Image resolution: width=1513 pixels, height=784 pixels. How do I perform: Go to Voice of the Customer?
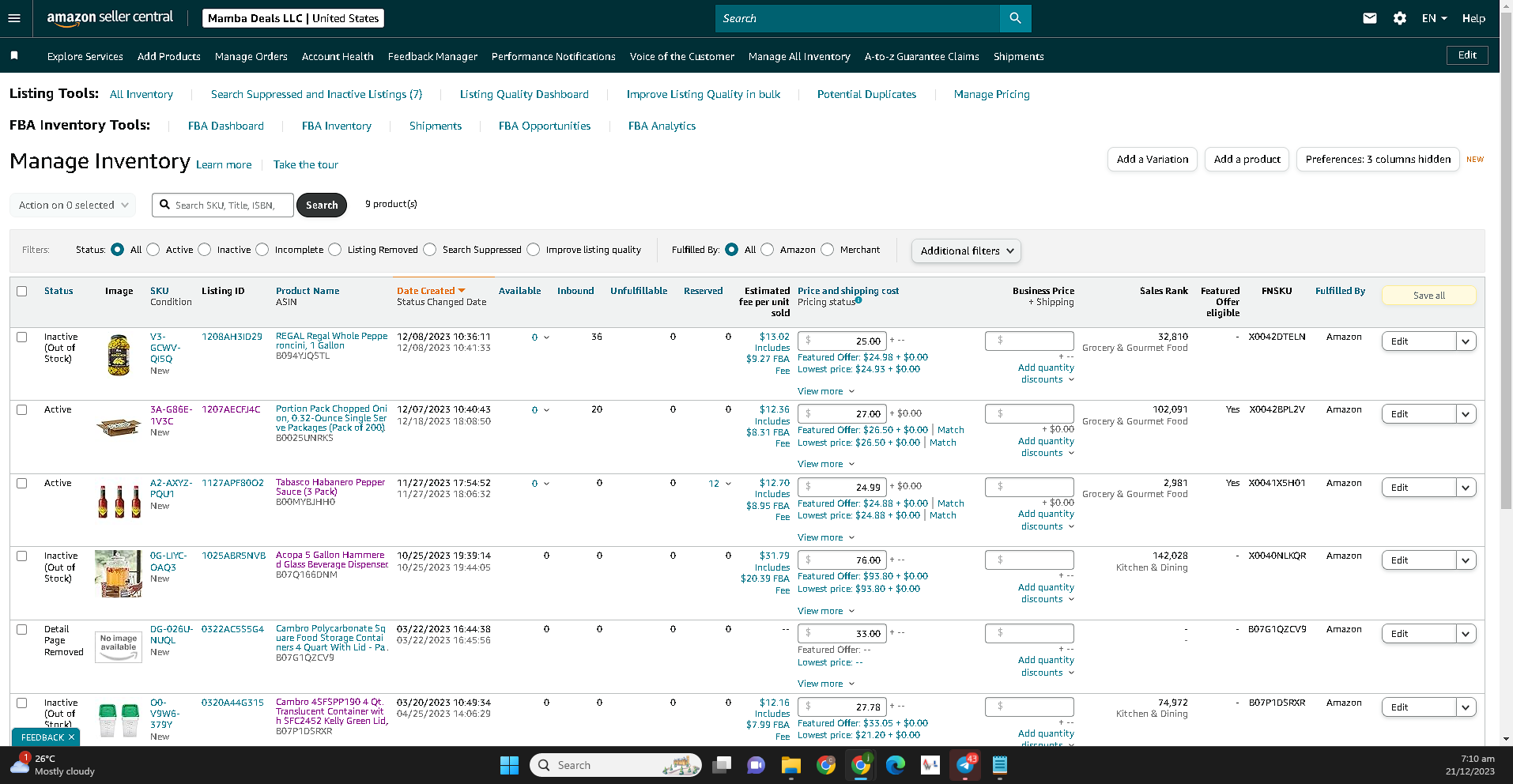tap(682, 56)
